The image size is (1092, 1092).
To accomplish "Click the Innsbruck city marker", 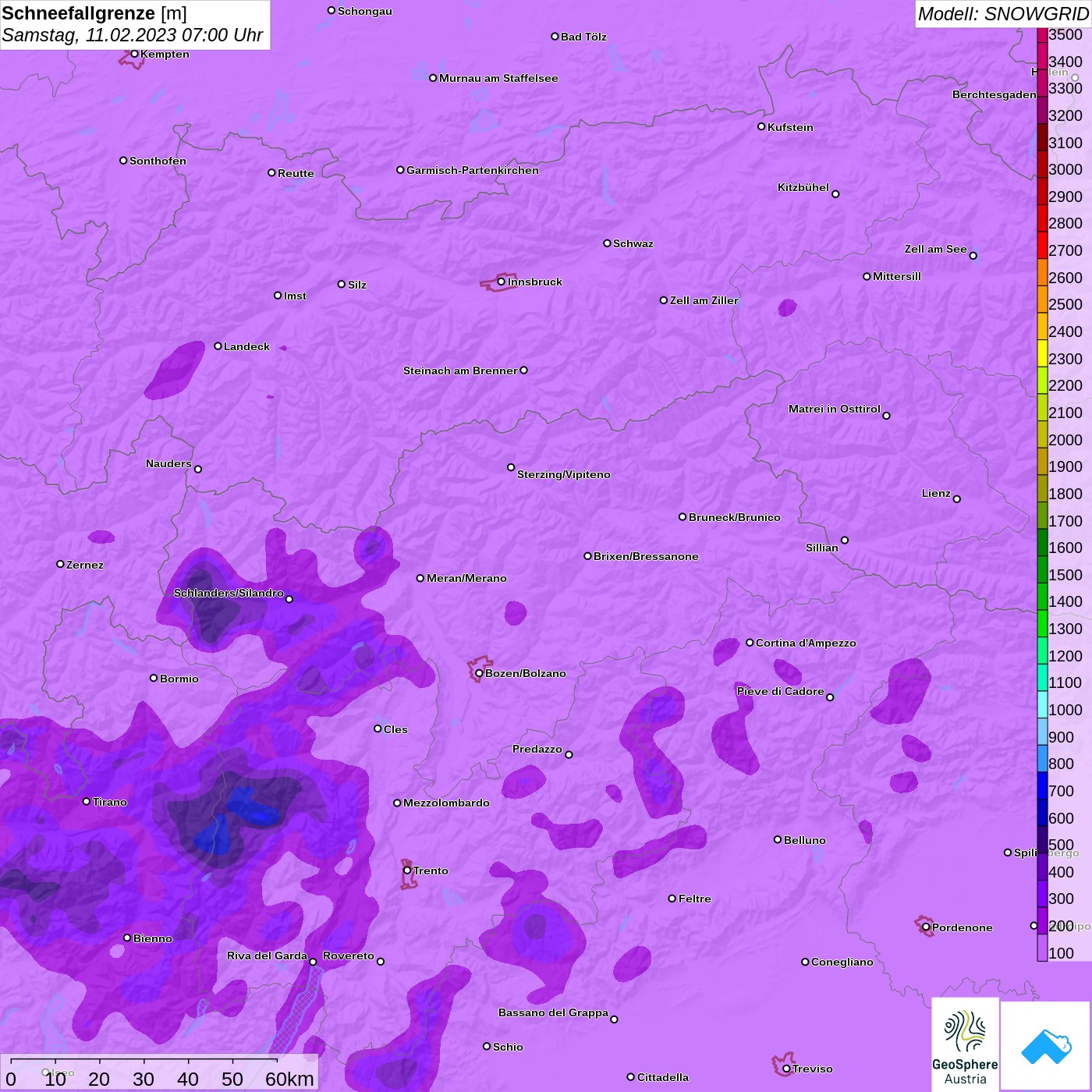I will click(502, 282).
